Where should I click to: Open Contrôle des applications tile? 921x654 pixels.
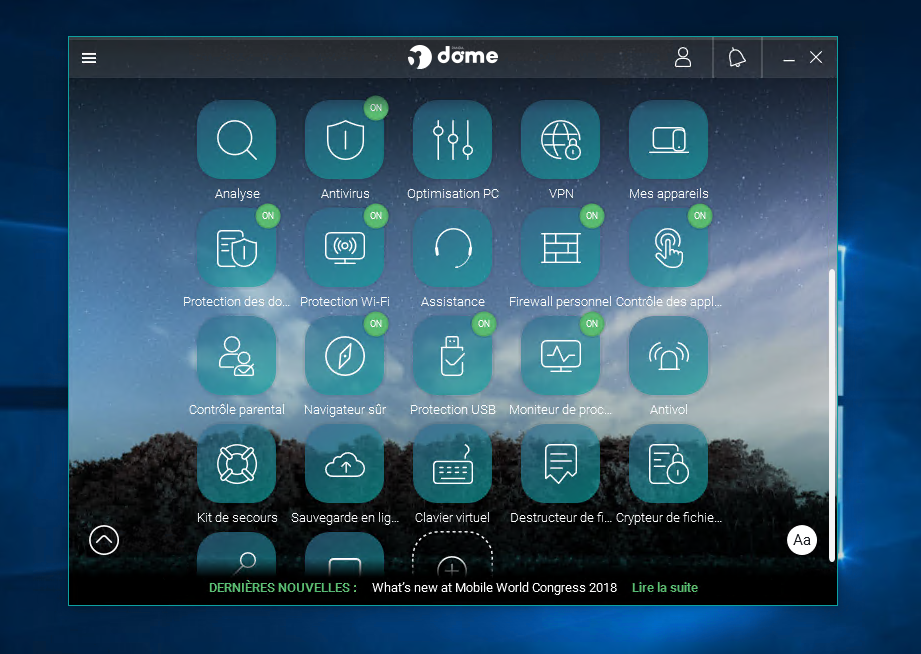click(x=668, y=247)
